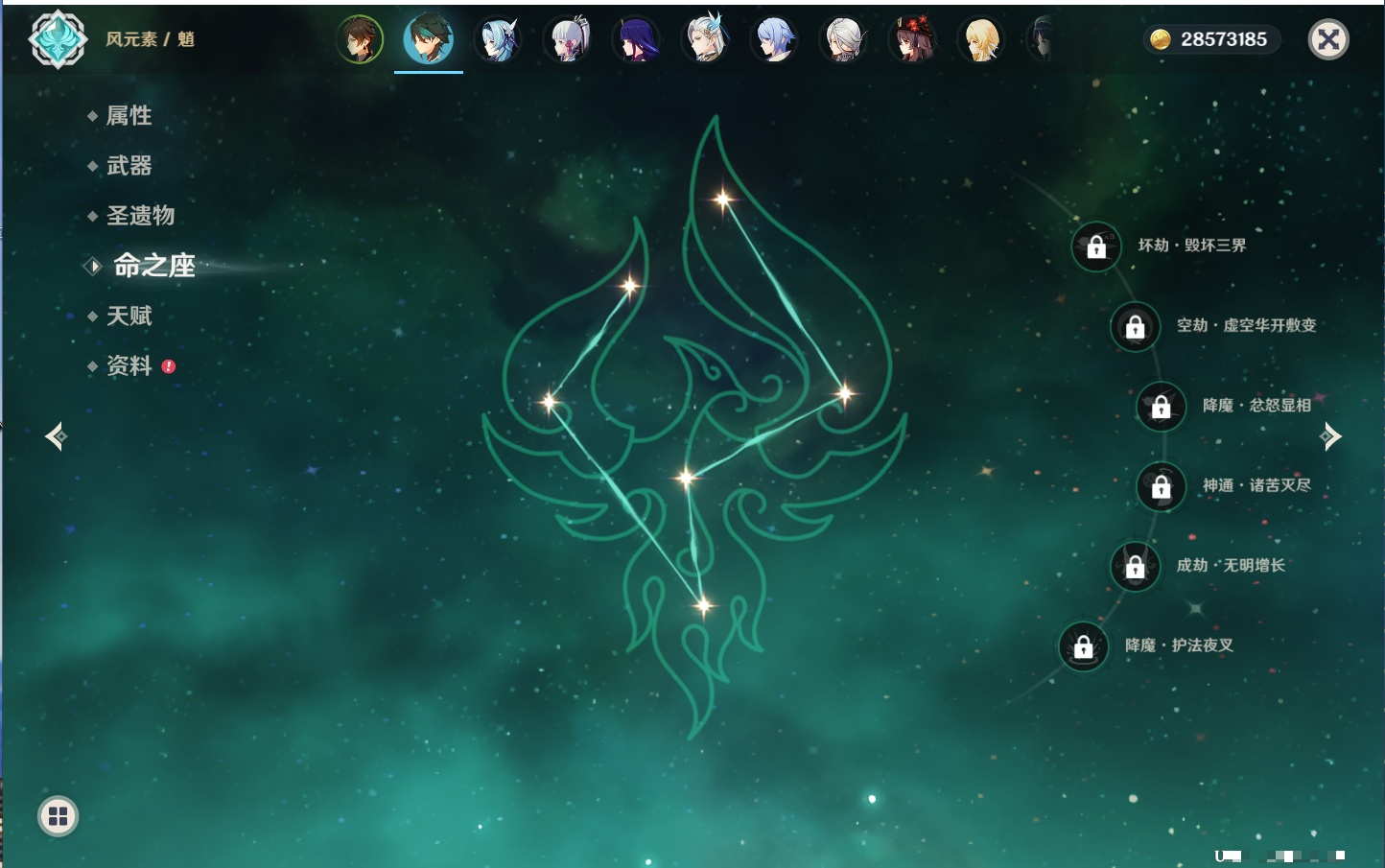Select the 天赋 talents menu item

129,316
